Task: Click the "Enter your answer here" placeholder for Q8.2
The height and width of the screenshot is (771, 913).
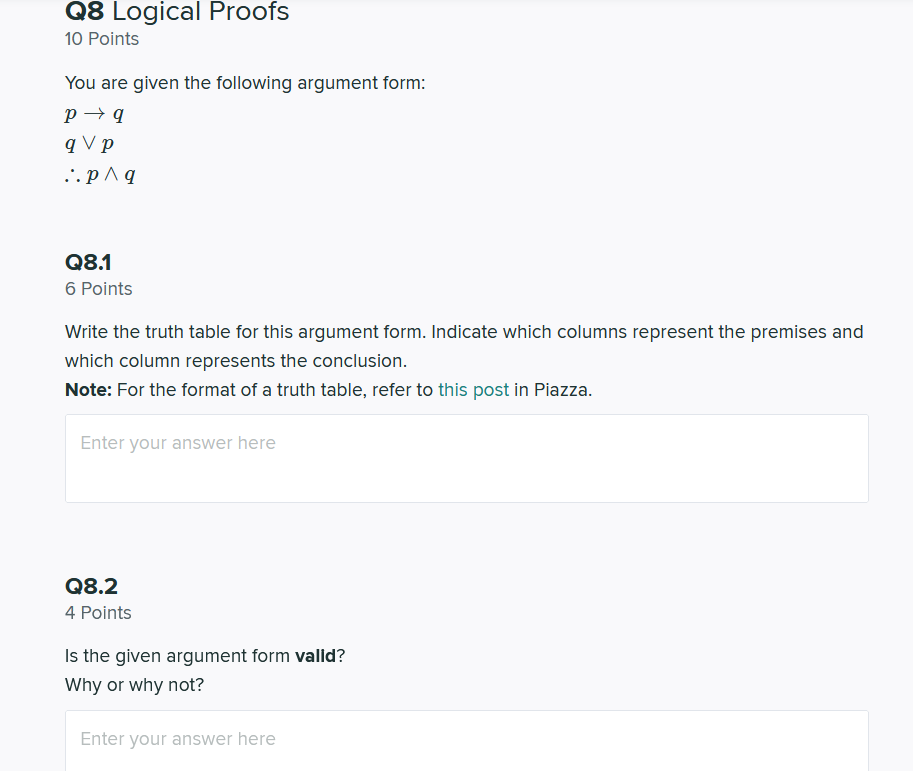Action: [x=178, y=739]
